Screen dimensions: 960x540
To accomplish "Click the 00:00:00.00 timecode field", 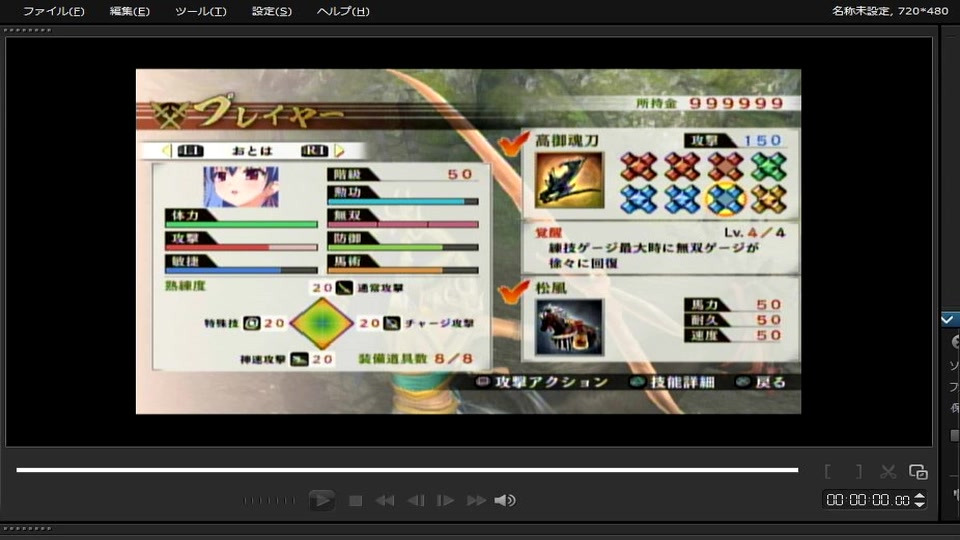I will click(x=868, y=500).
